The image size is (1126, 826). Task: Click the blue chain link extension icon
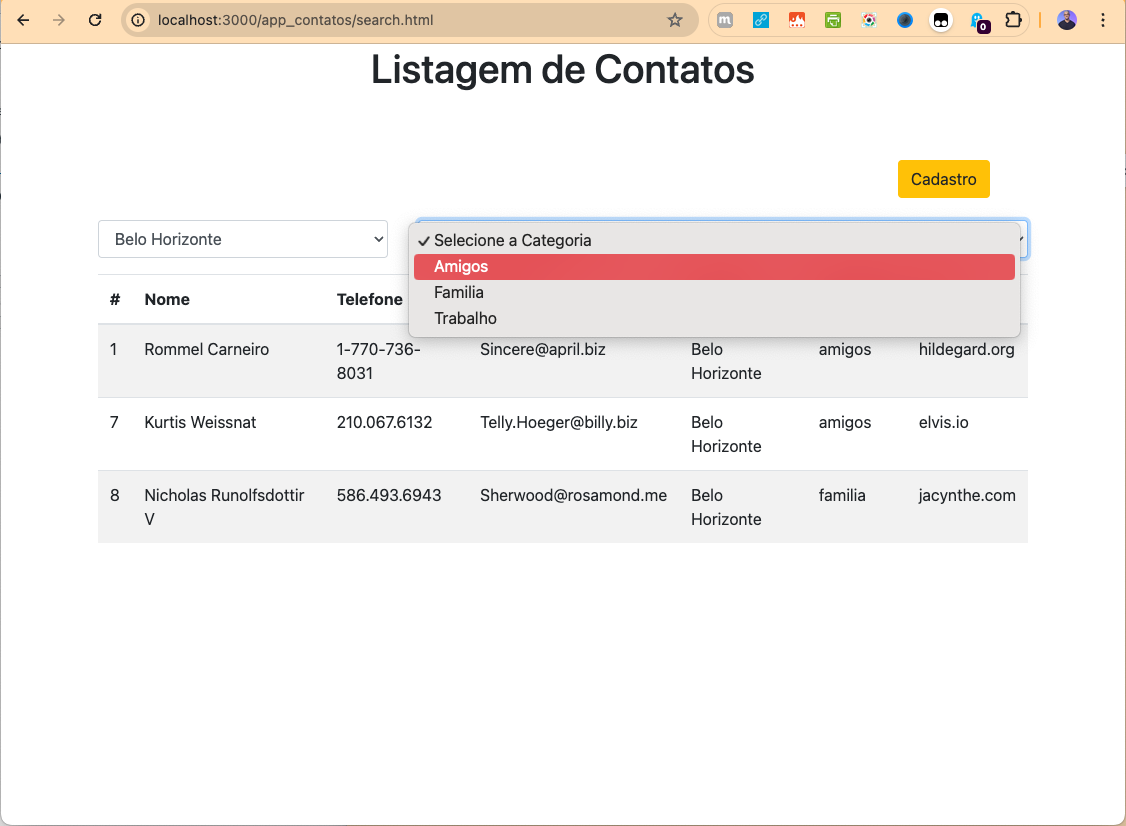click(x=761, y=20)
